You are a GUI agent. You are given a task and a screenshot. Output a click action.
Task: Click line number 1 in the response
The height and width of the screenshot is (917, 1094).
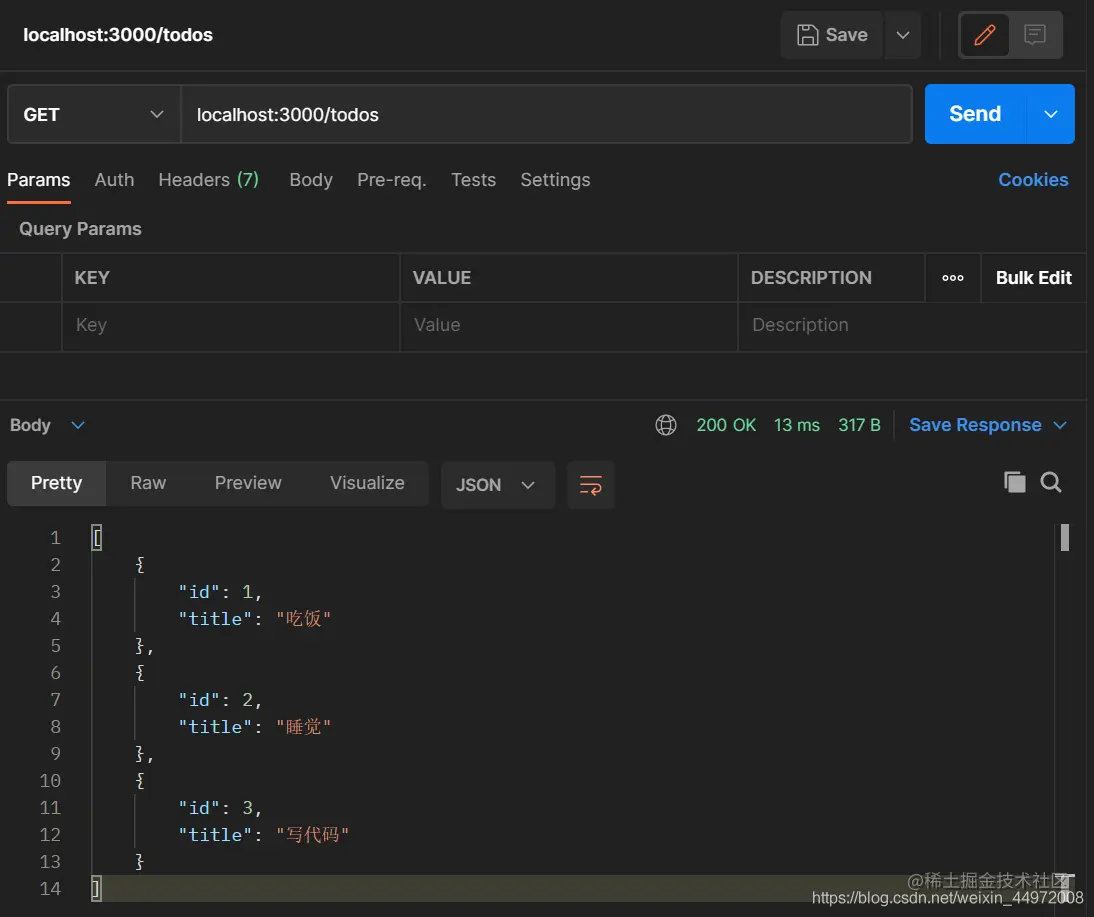pyautogui.click(x=55, y=538)
